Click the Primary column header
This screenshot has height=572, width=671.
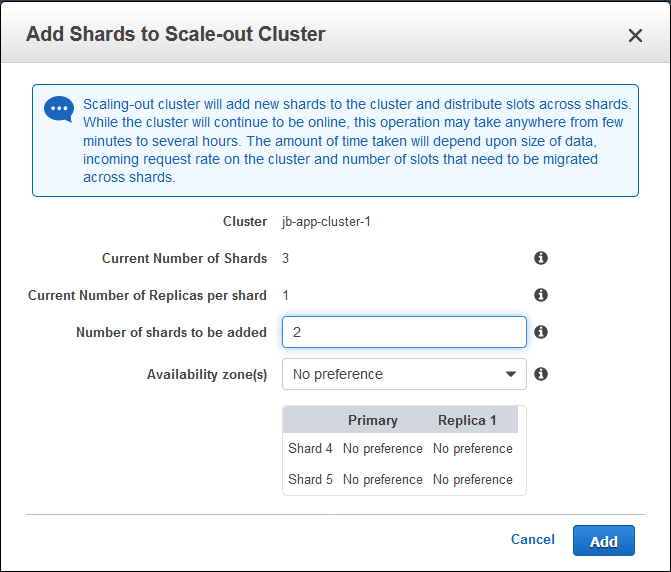pyautogui.click(x=373, y=420)
